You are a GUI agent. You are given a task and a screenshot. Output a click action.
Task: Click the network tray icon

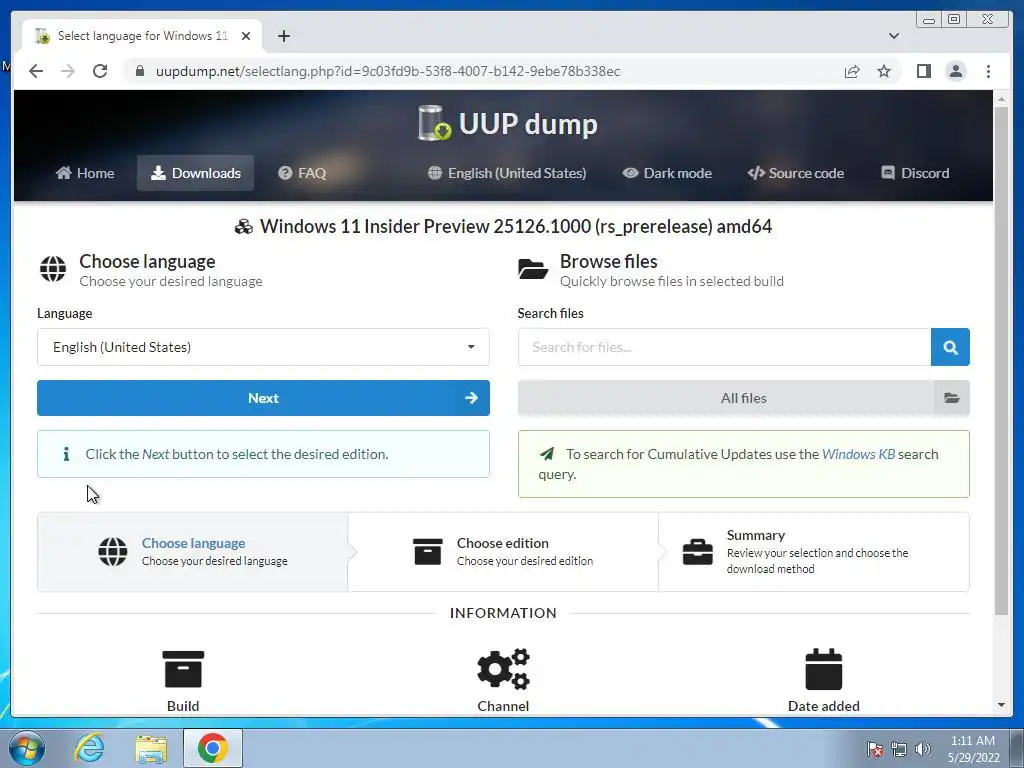coord(899,749)
